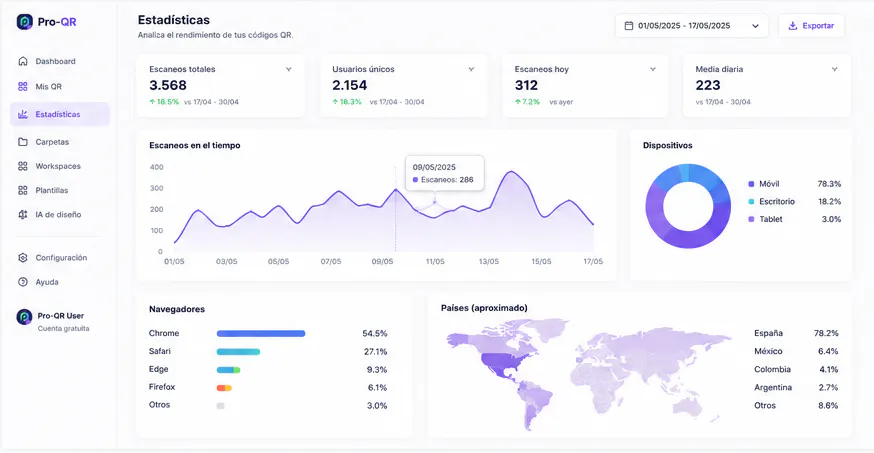
Task: Click the 3.568 total scans value
Action: click(x=168, y=85)
